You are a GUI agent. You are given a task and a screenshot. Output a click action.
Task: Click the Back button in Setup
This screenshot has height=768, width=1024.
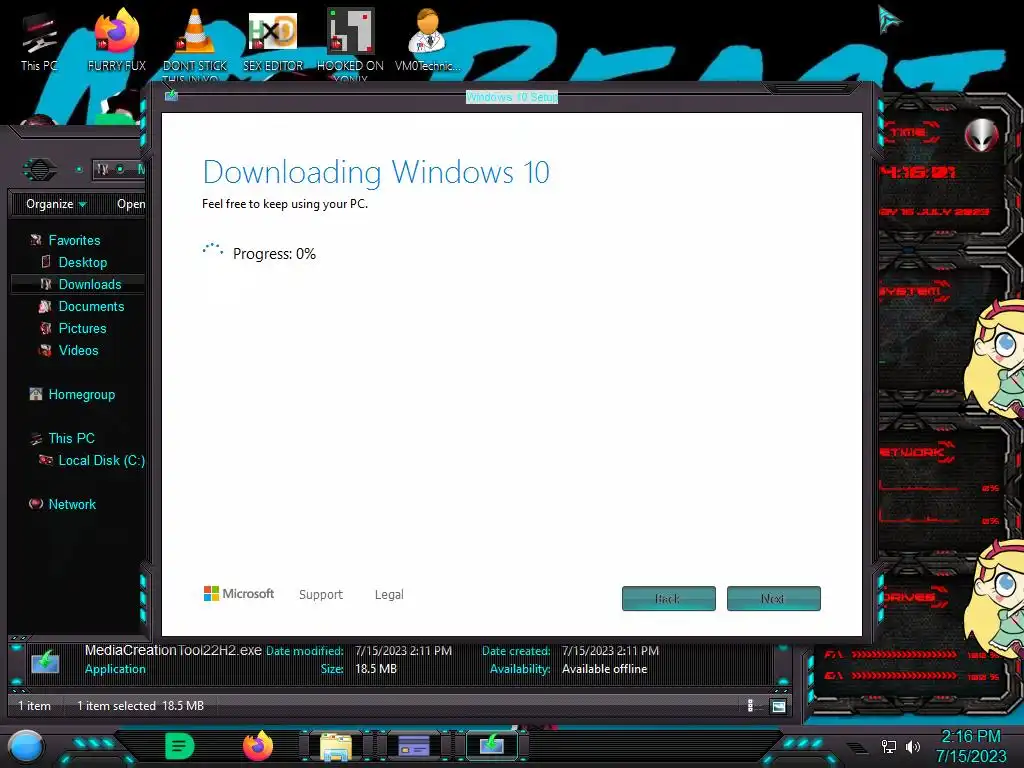click(x=669, y=598)
